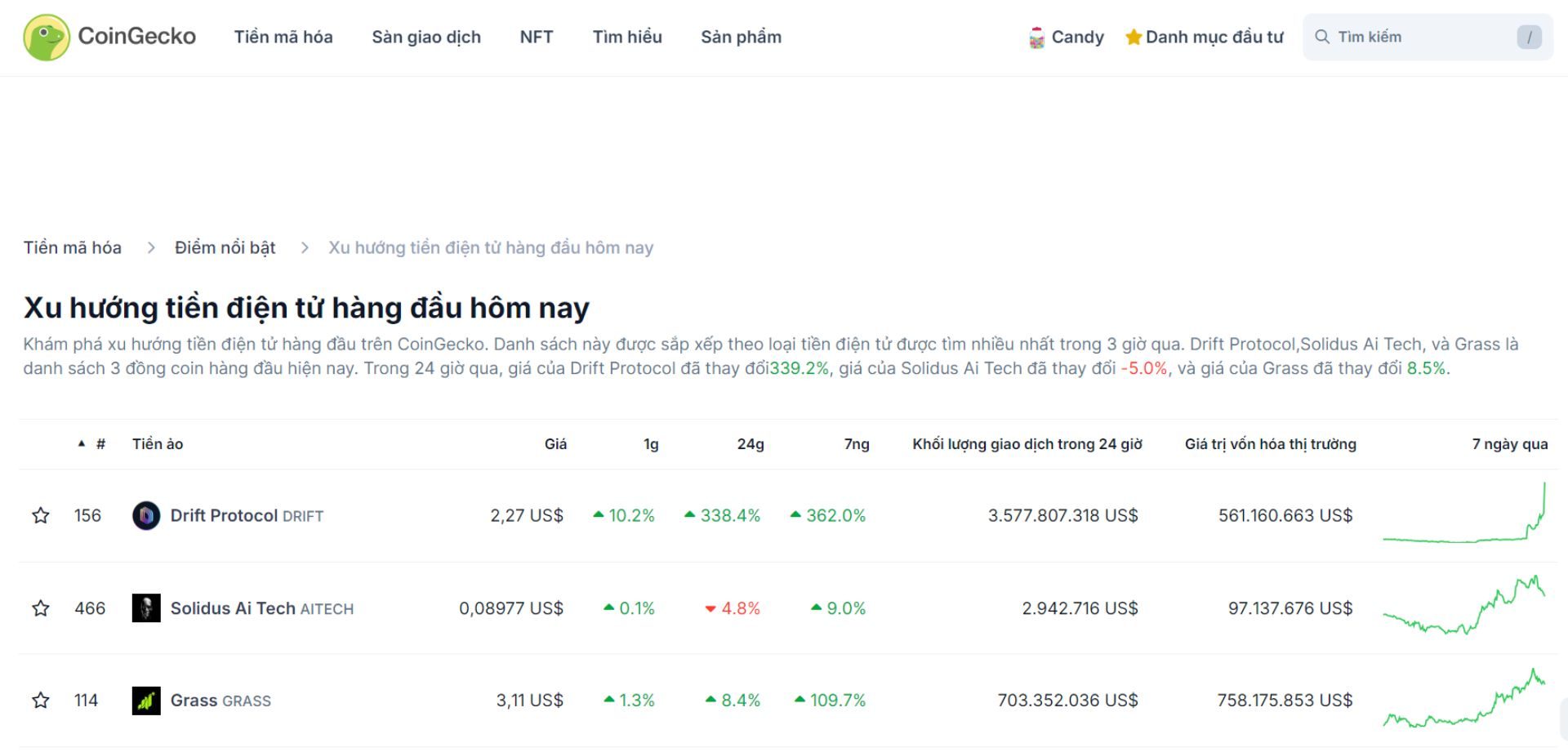Open the Tìm hiểu menu
This screenshot has width=1568, height=752.
[627, 37]
